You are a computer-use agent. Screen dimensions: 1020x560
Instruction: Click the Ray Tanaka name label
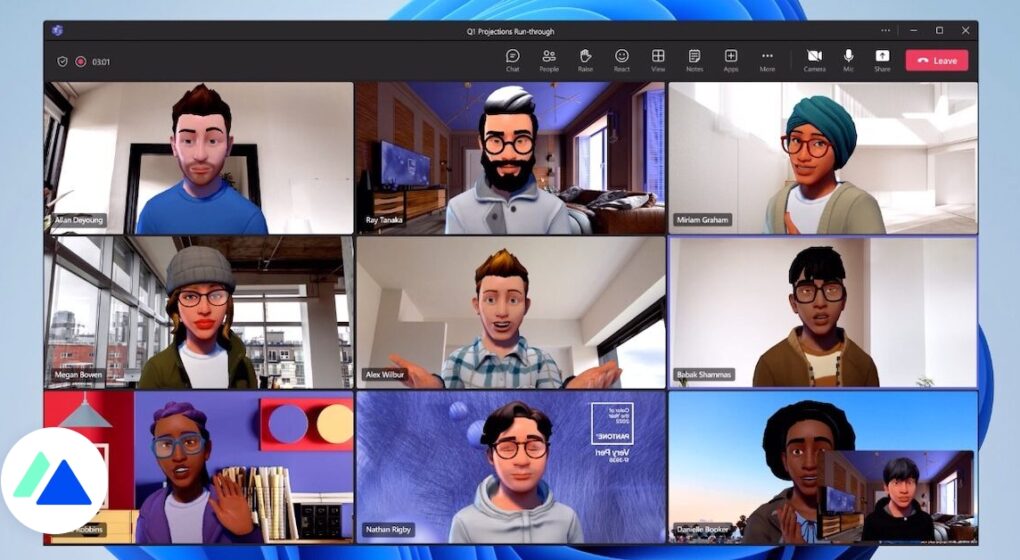click(384, 220)
